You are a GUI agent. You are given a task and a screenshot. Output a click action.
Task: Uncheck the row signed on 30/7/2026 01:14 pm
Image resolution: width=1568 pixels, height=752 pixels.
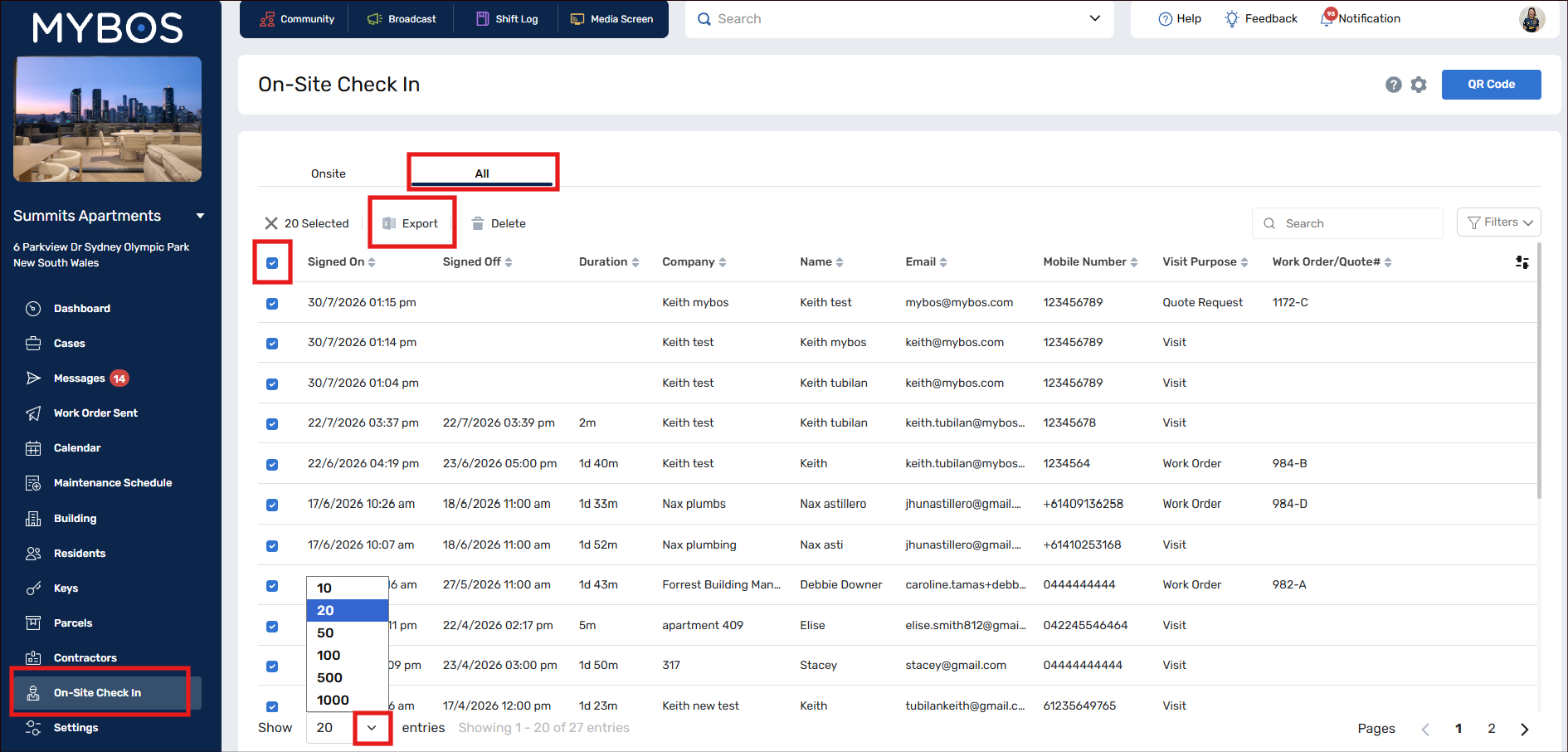tap(272, 344)
